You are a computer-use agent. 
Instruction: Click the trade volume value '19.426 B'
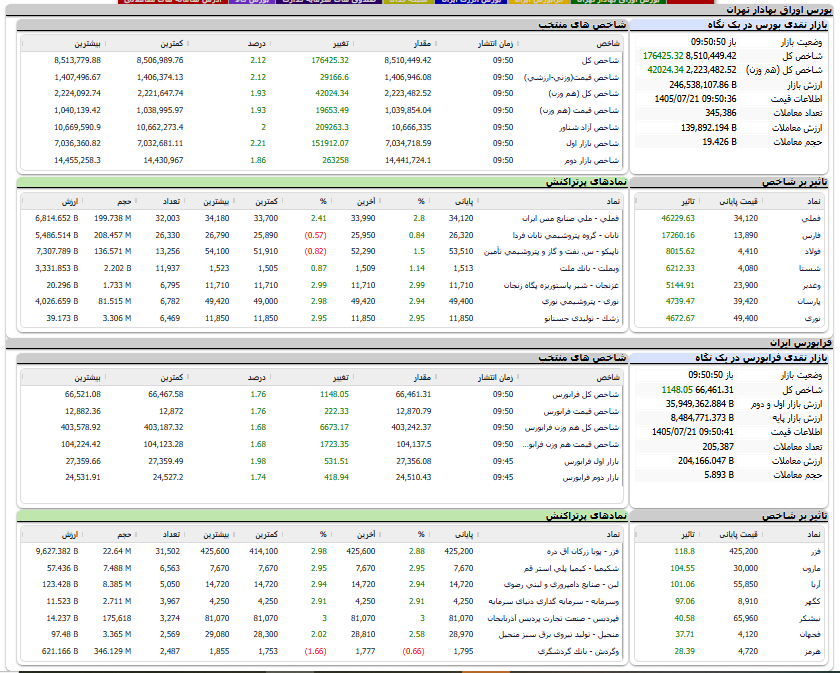click(x=719, y=142)
